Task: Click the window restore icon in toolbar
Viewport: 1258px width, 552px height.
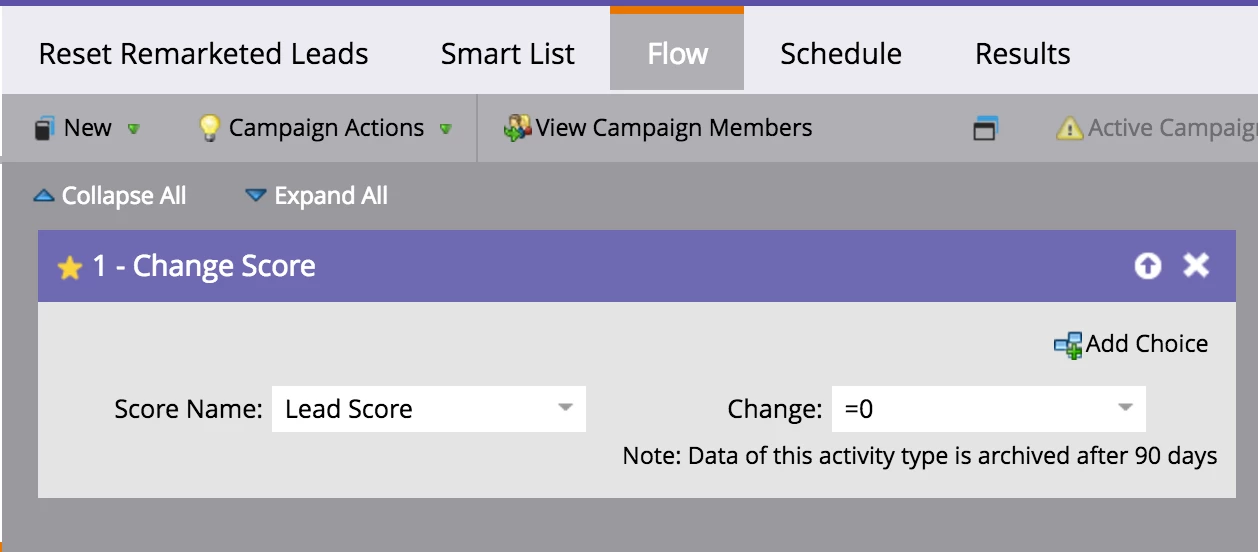Action: tap(985, 128)
